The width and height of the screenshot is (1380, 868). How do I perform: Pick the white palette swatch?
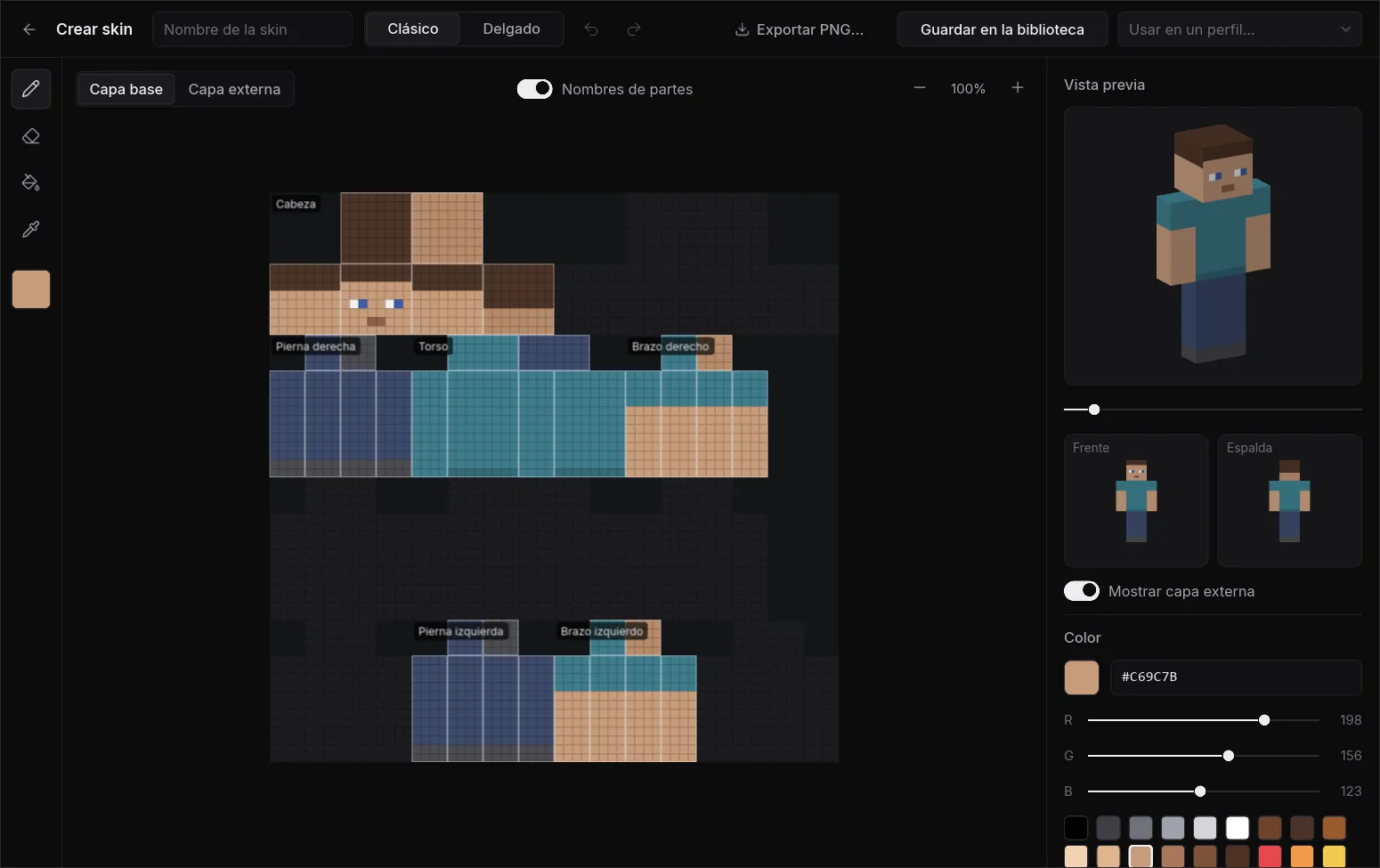click(x=1238, y=828)
